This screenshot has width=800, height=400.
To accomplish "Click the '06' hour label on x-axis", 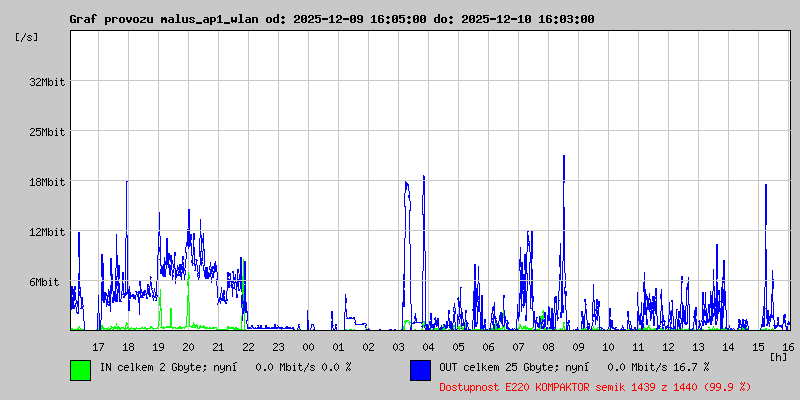I will point(488,347).
